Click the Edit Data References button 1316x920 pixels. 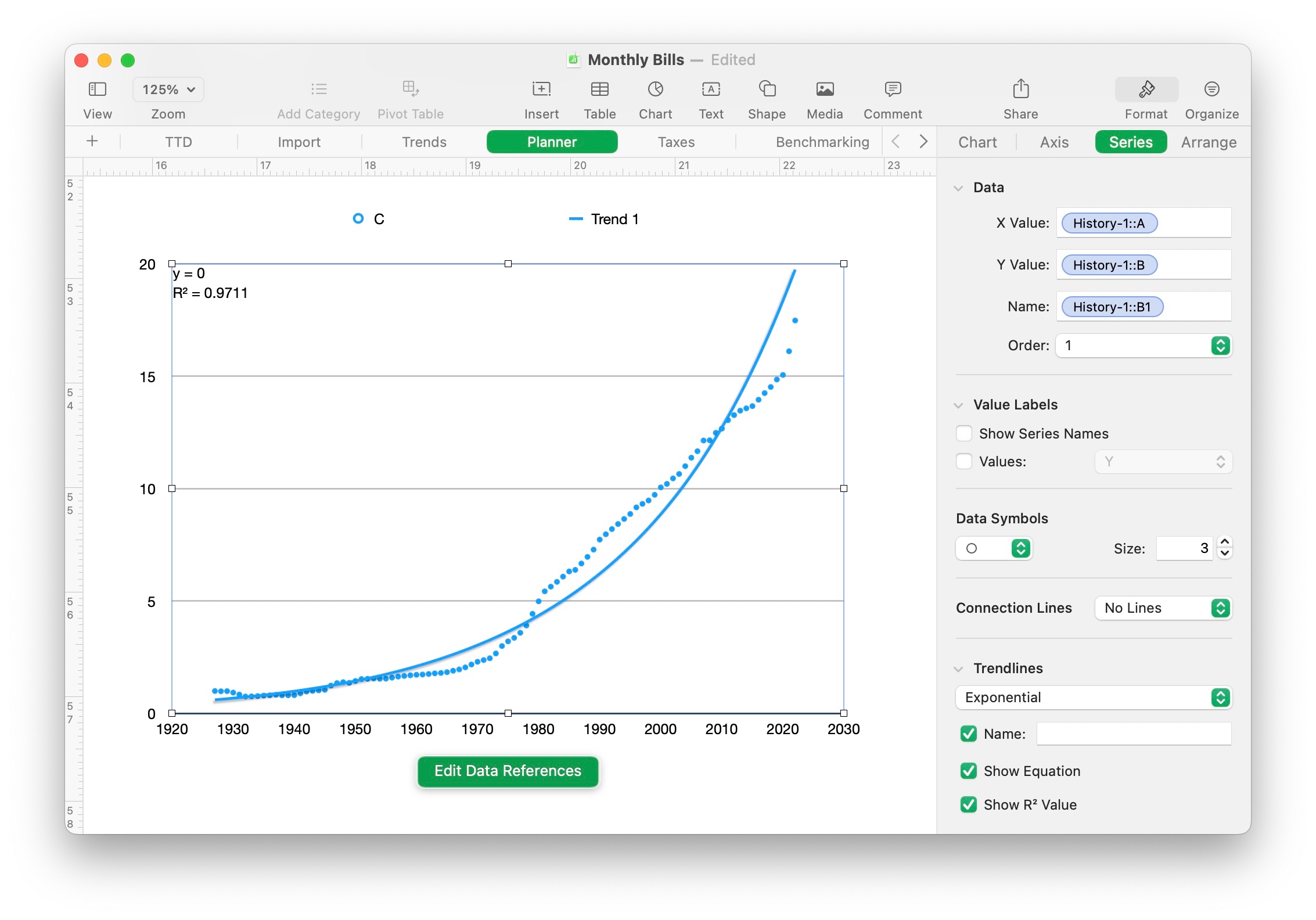click(x=508, y=771)
